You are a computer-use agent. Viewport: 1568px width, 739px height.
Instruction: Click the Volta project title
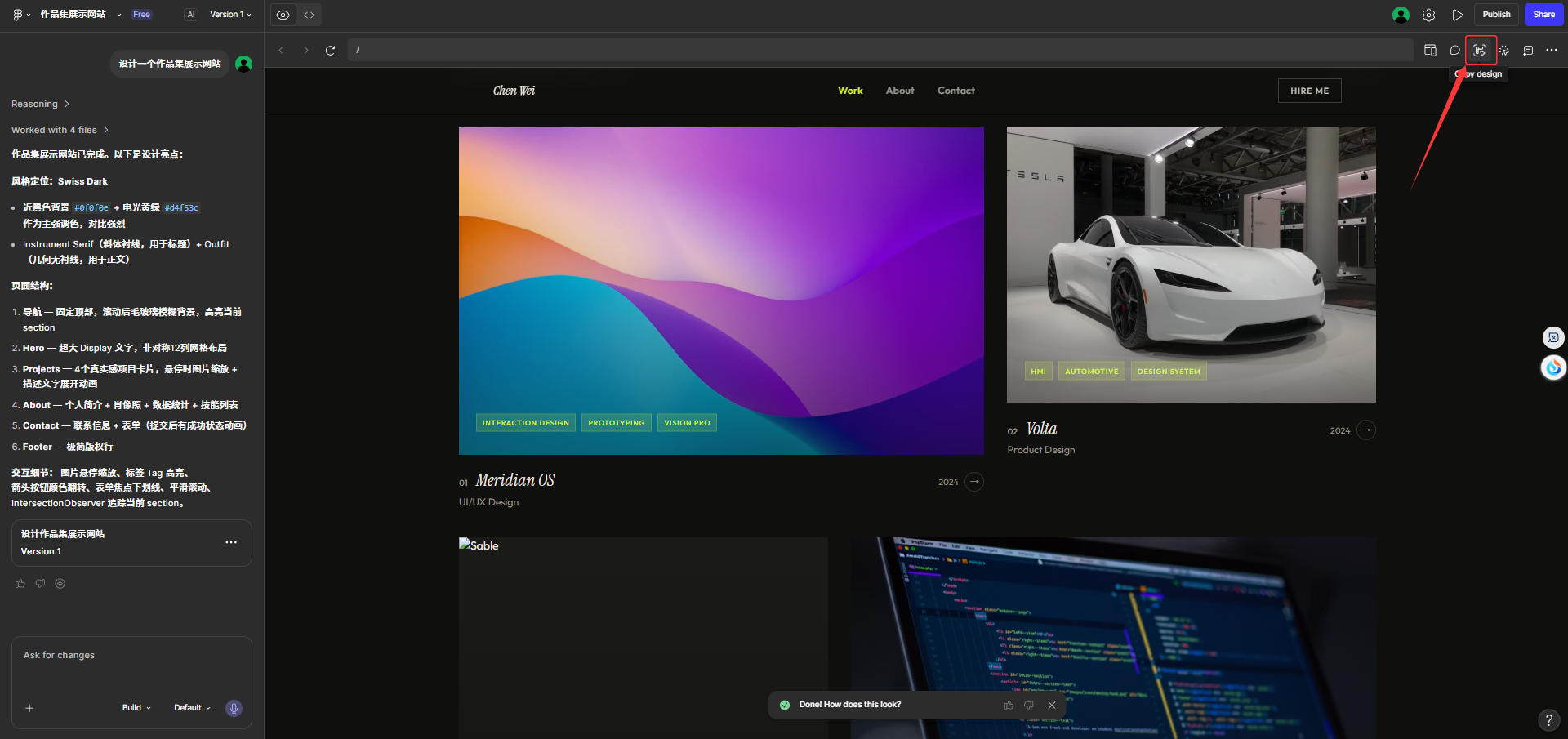point(1041,430)
